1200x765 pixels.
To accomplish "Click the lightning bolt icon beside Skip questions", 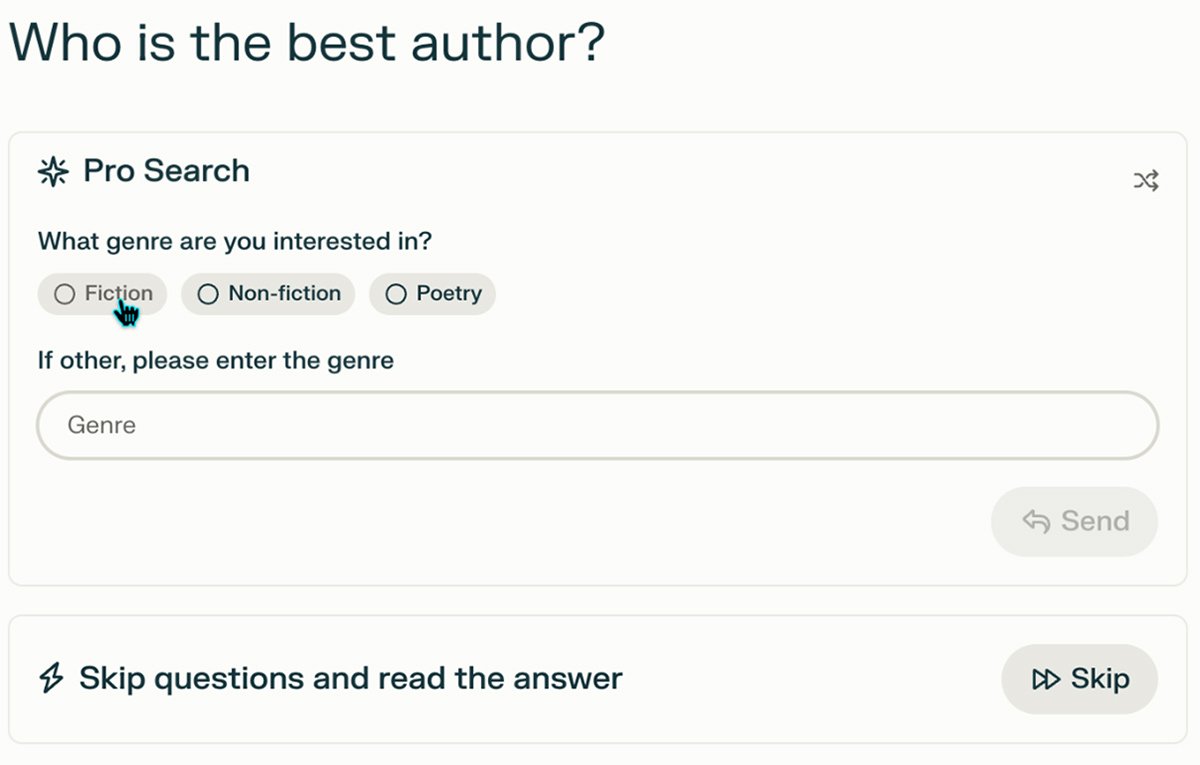I will pyautogui.click(x=51, y=679).
